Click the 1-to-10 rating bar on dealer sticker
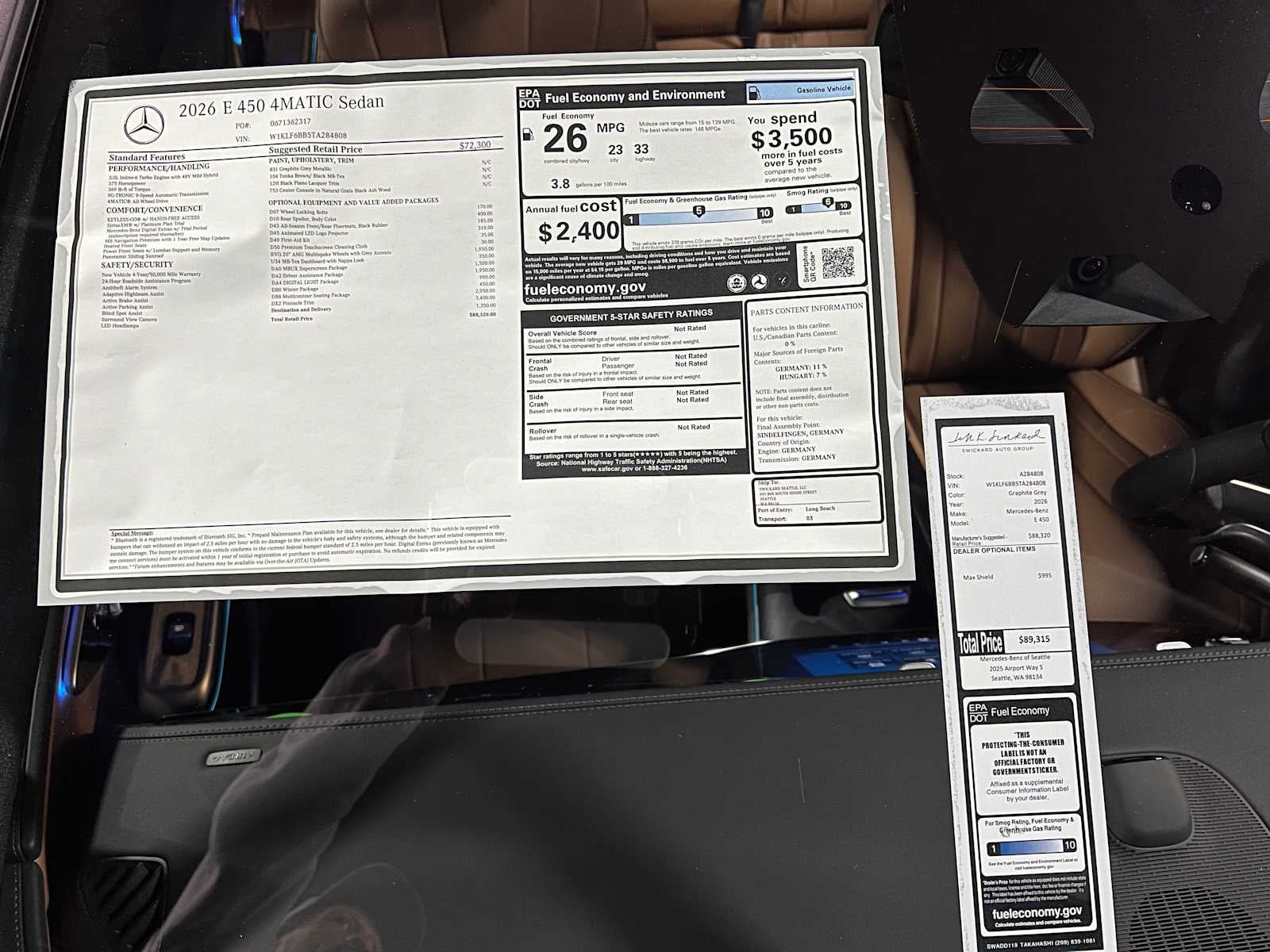This screenshot has height=952, width=1270. 1031,846
